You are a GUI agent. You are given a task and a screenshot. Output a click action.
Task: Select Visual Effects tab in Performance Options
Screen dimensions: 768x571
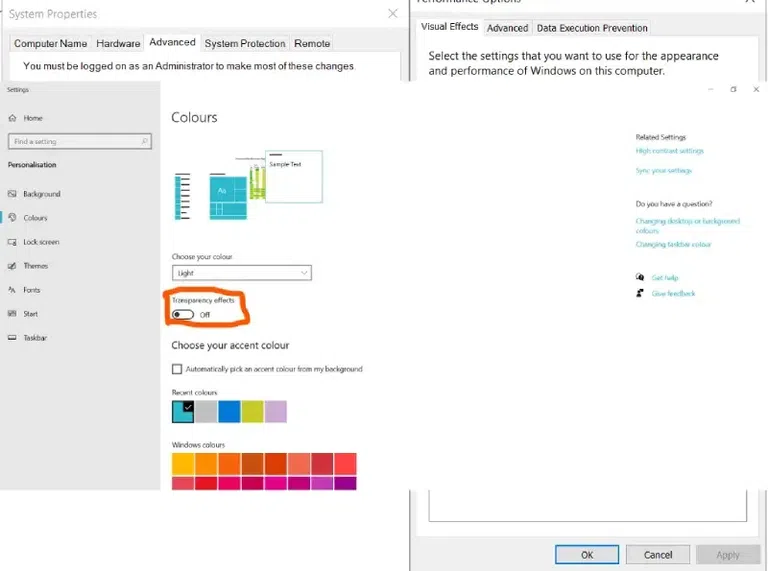coord(450,26)
